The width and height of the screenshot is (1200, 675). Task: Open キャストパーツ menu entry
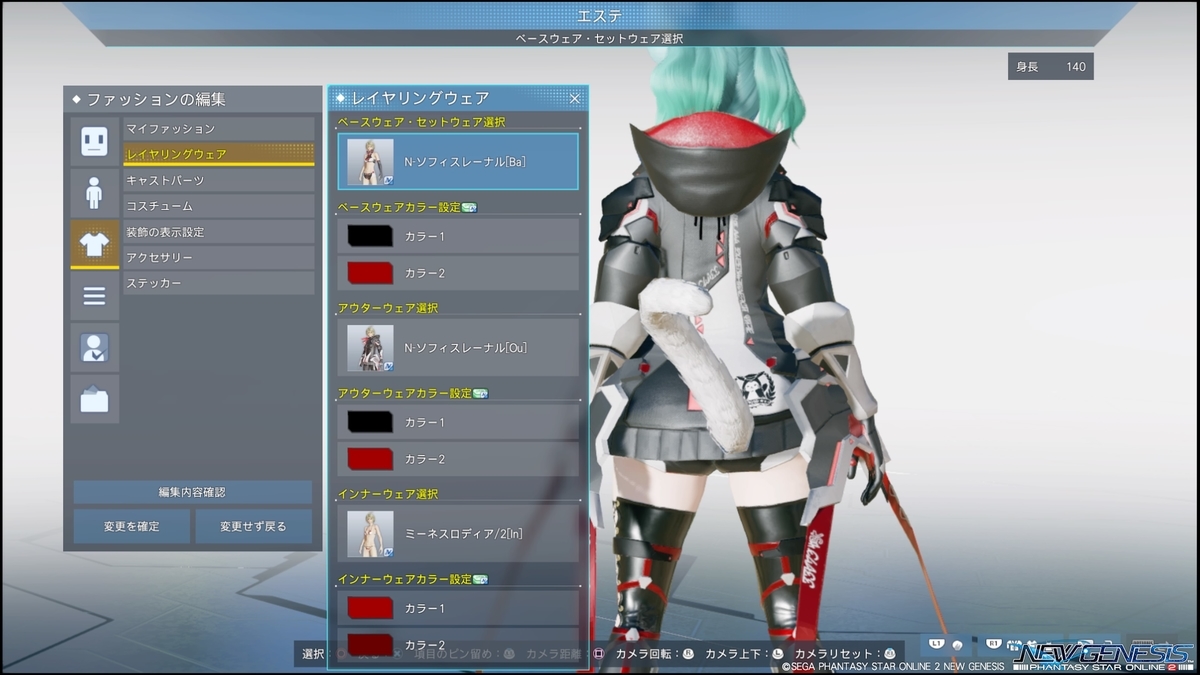(219, 180)
